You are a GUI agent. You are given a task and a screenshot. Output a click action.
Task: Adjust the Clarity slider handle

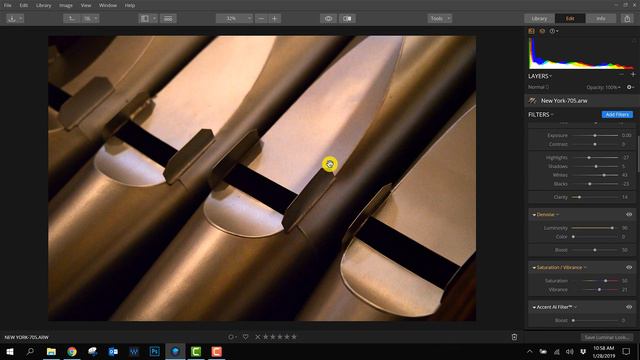pyautogui.click(x=579, y=197)
